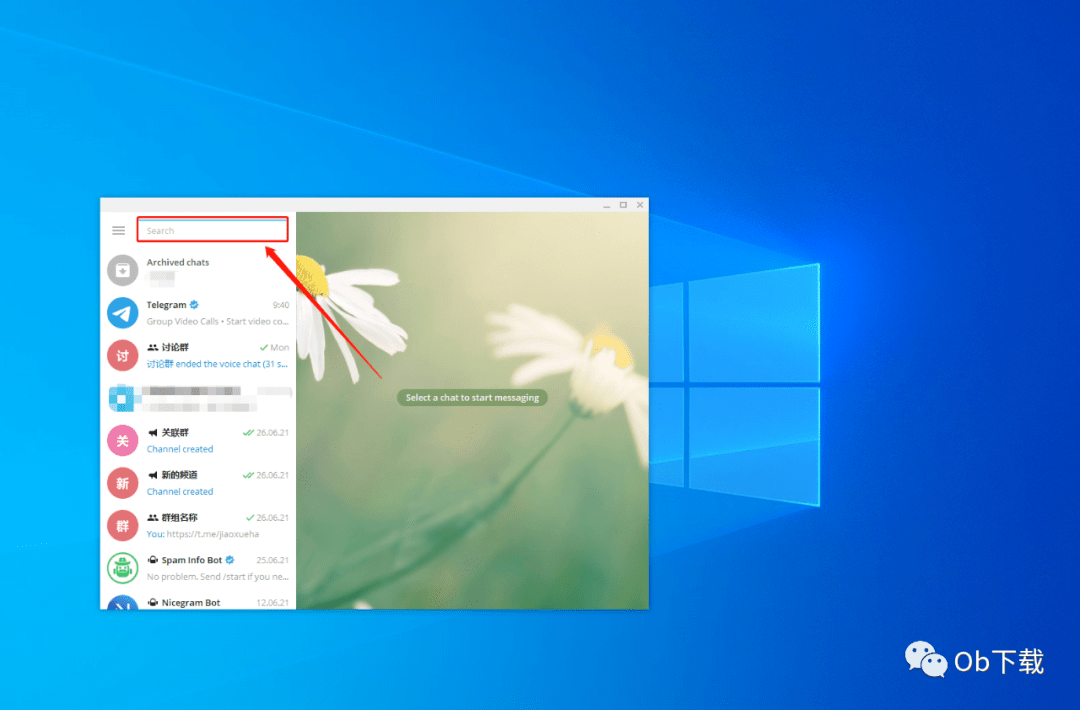Click the Telegram verified badge

coord(194,304)
